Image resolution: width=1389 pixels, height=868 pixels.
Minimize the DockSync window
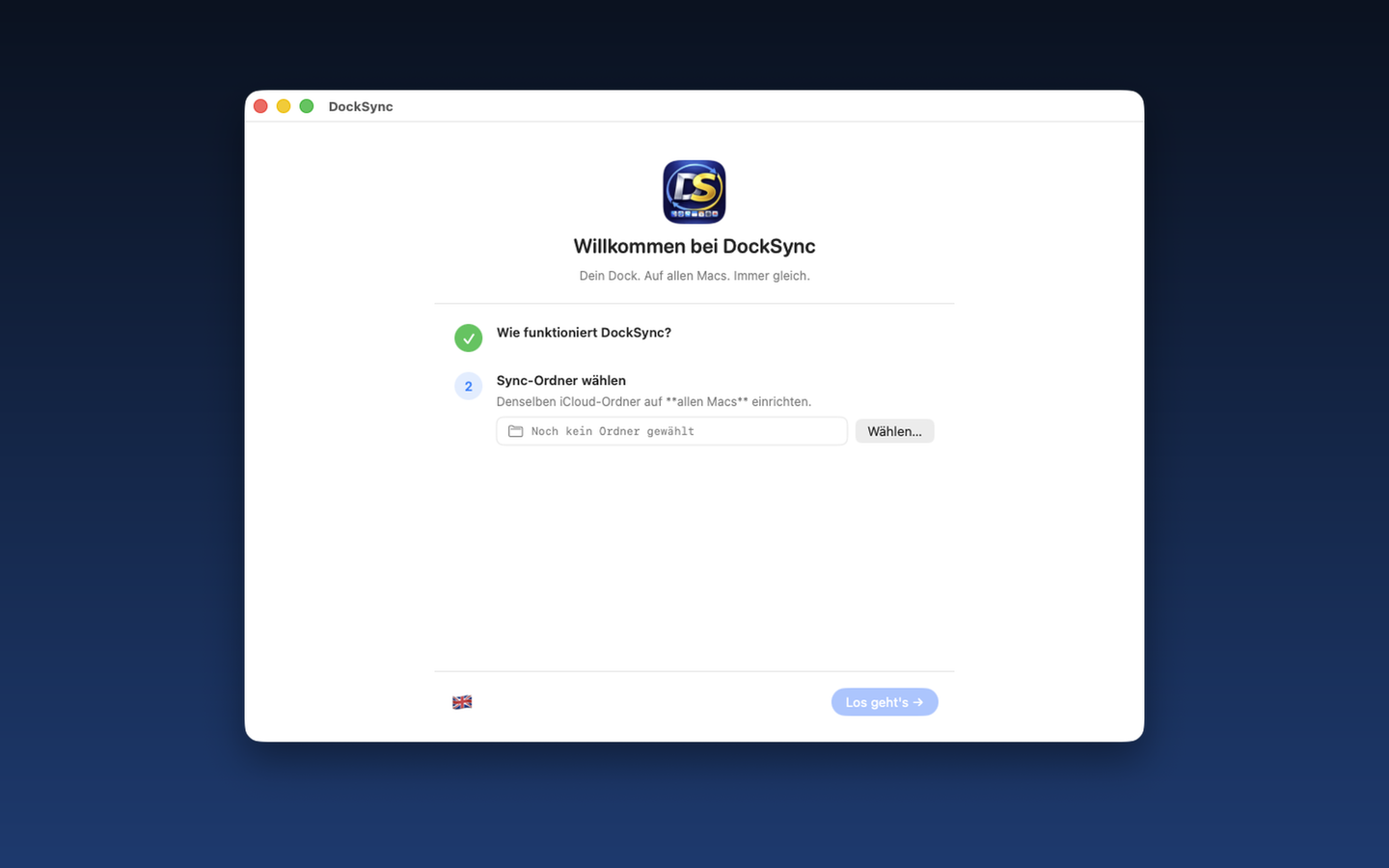(284, 106)
